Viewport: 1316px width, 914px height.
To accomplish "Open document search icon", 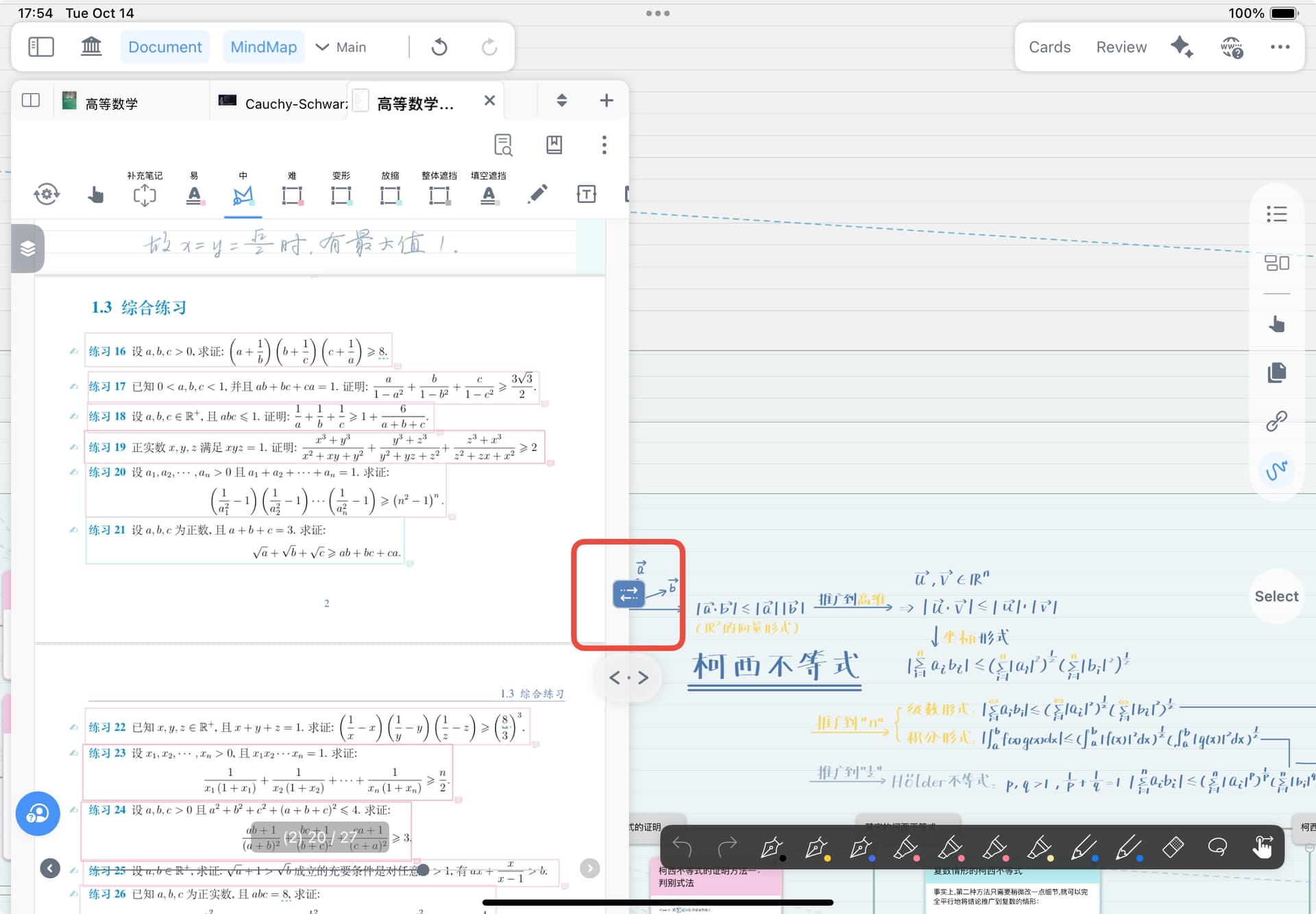I will pyautogui.click(x=503, y=145).
